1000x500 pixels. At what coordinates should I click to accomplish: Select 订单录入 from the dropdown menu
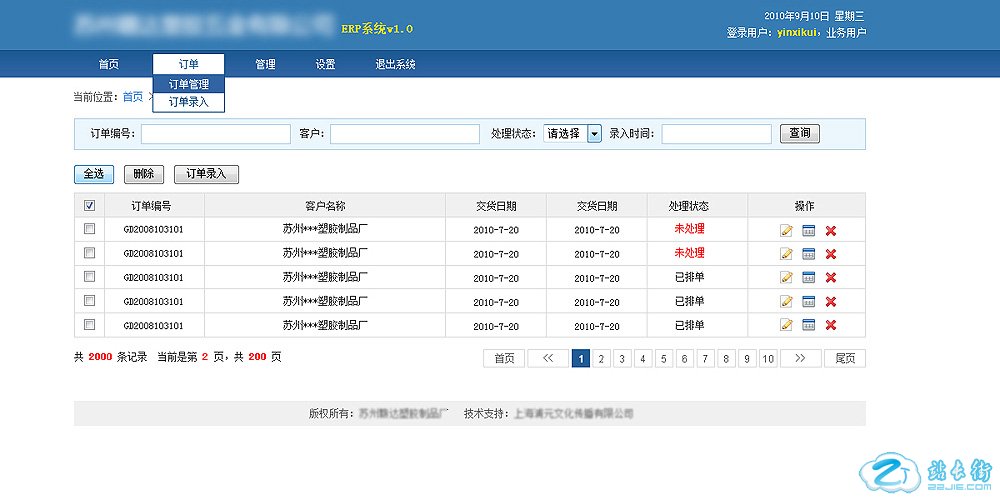(188, 101)
